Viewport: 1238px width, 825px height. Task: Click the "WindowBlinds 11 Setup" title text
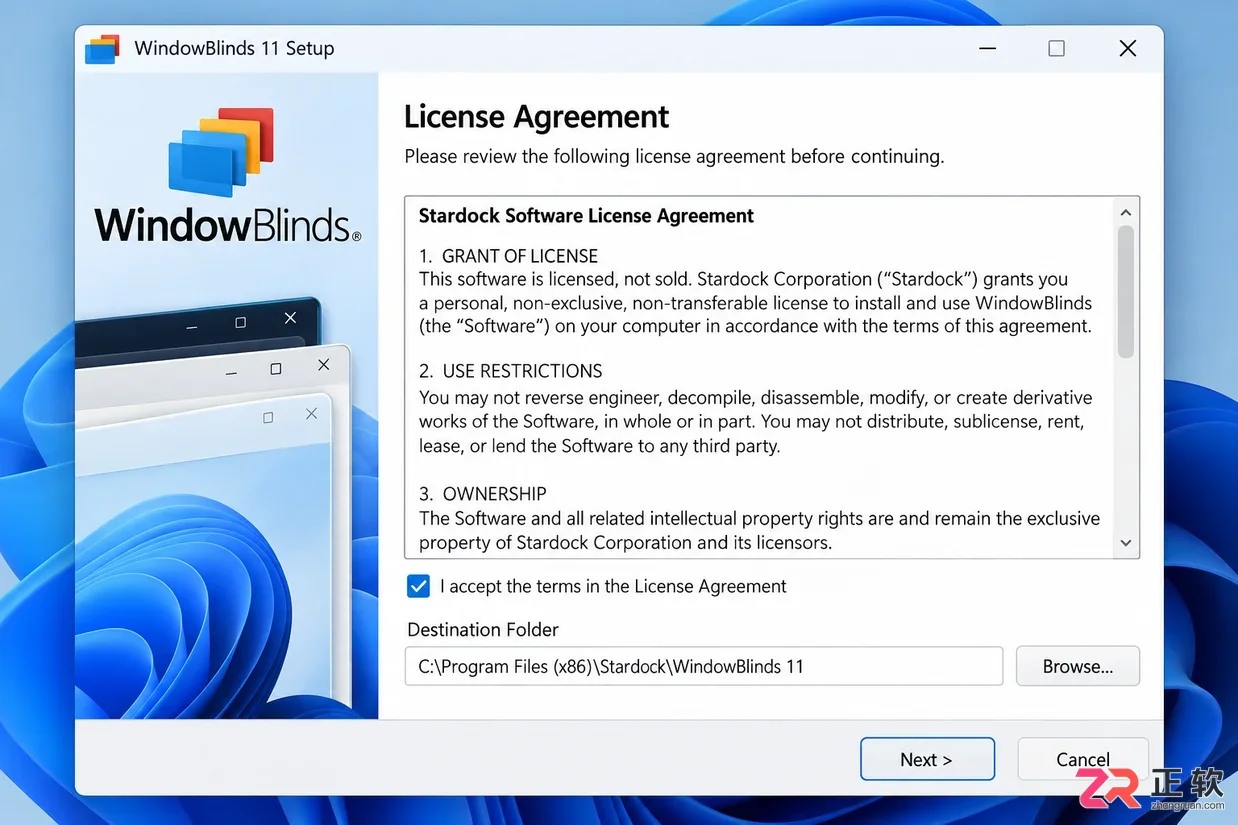point(234,49)
